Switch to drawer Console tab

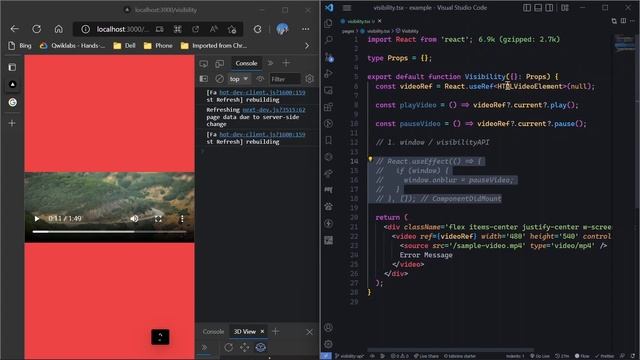(213, 331)
